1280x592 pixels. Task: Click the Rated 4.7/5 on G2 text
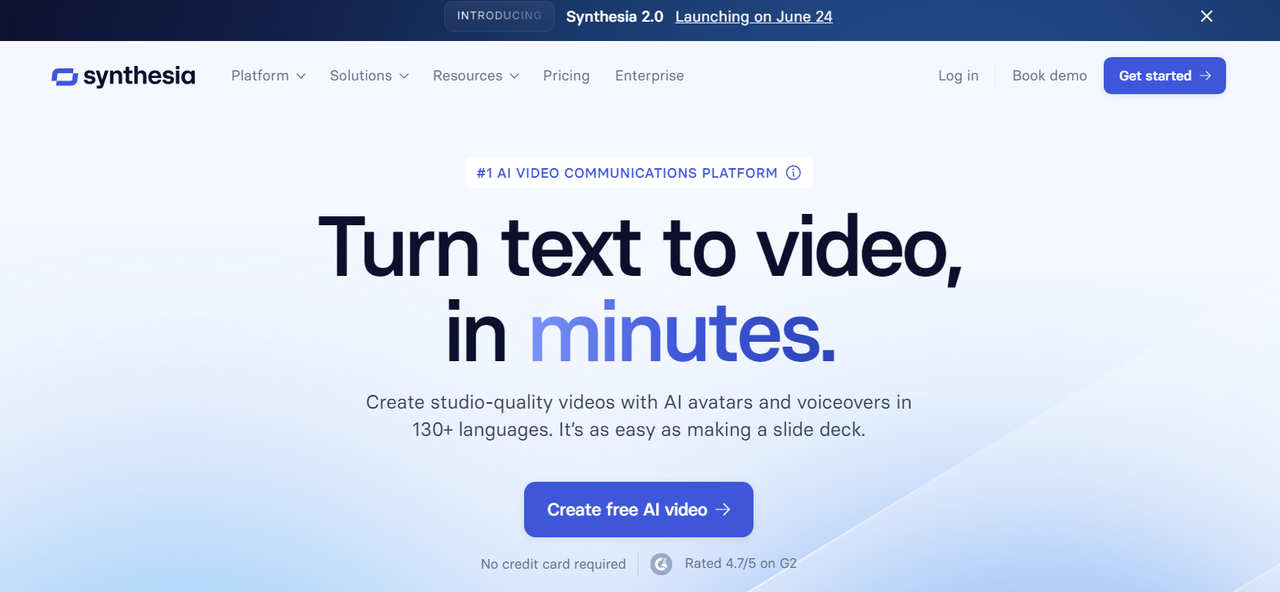click(741, 564)
